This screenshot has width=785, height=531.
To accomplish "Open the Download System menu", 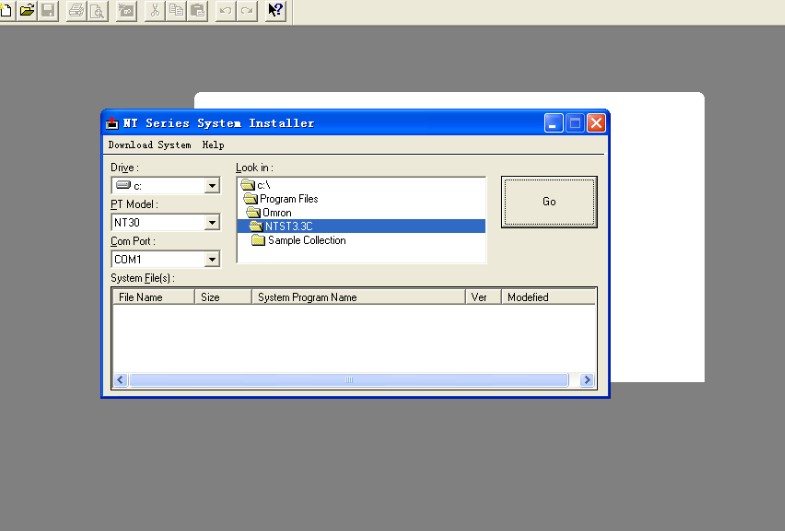I will (150, 145).
